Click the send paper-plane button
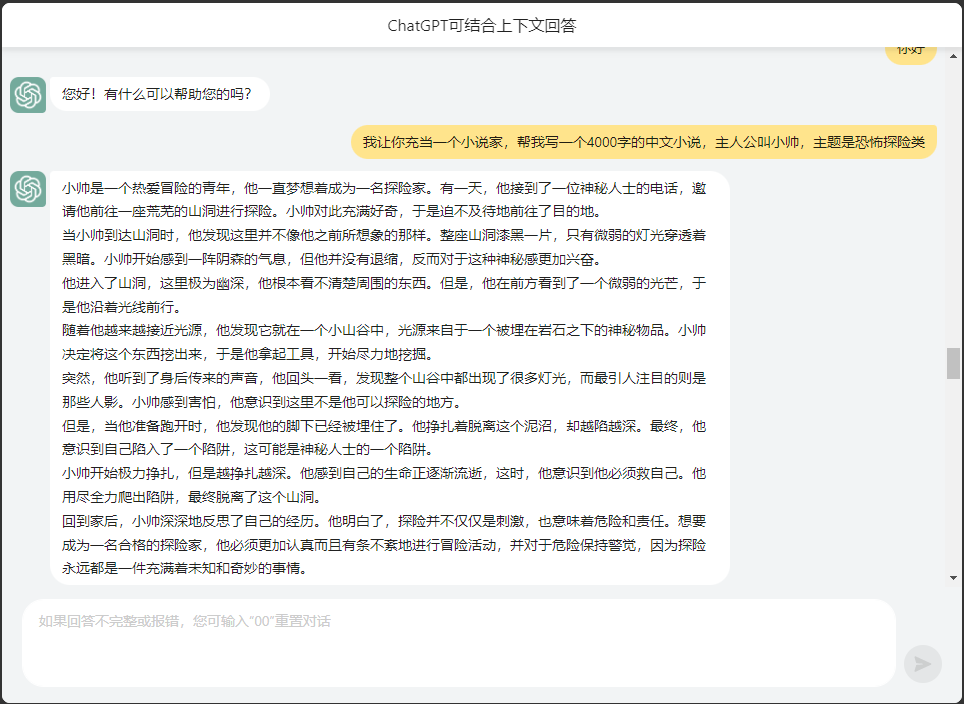This screenshot has height=704, width=964. 922,664
